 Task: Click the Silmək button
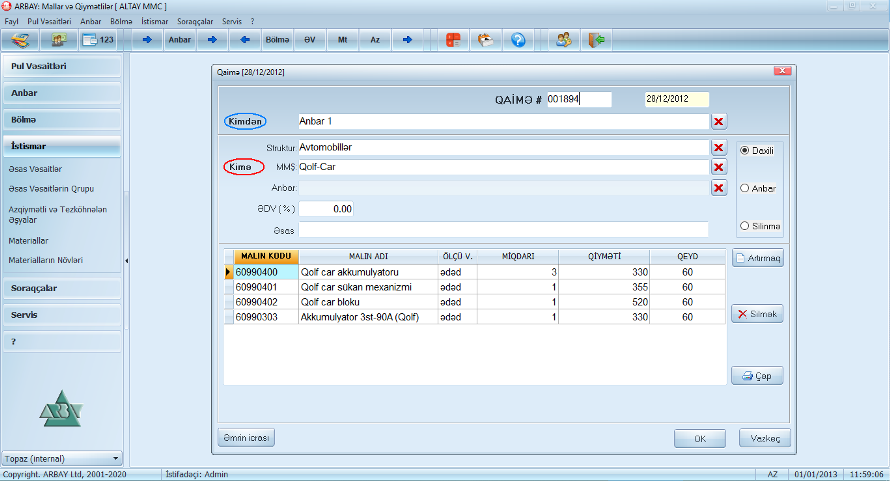[x=757, y=313]
